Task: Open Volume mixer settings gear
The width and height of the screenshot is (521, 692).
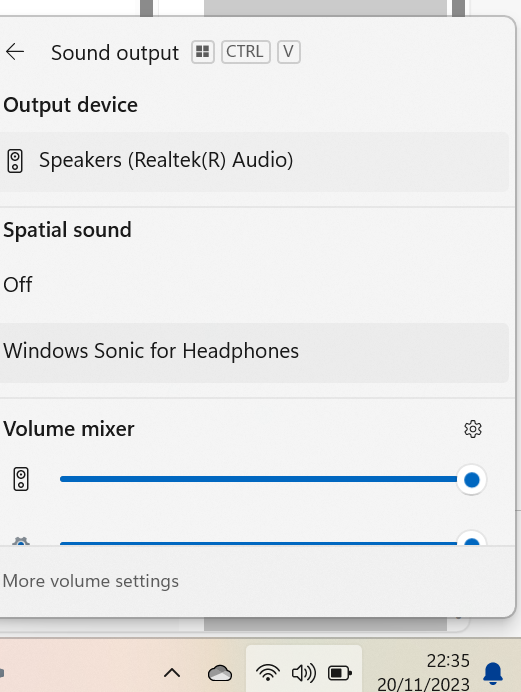Action: (472, 429)
